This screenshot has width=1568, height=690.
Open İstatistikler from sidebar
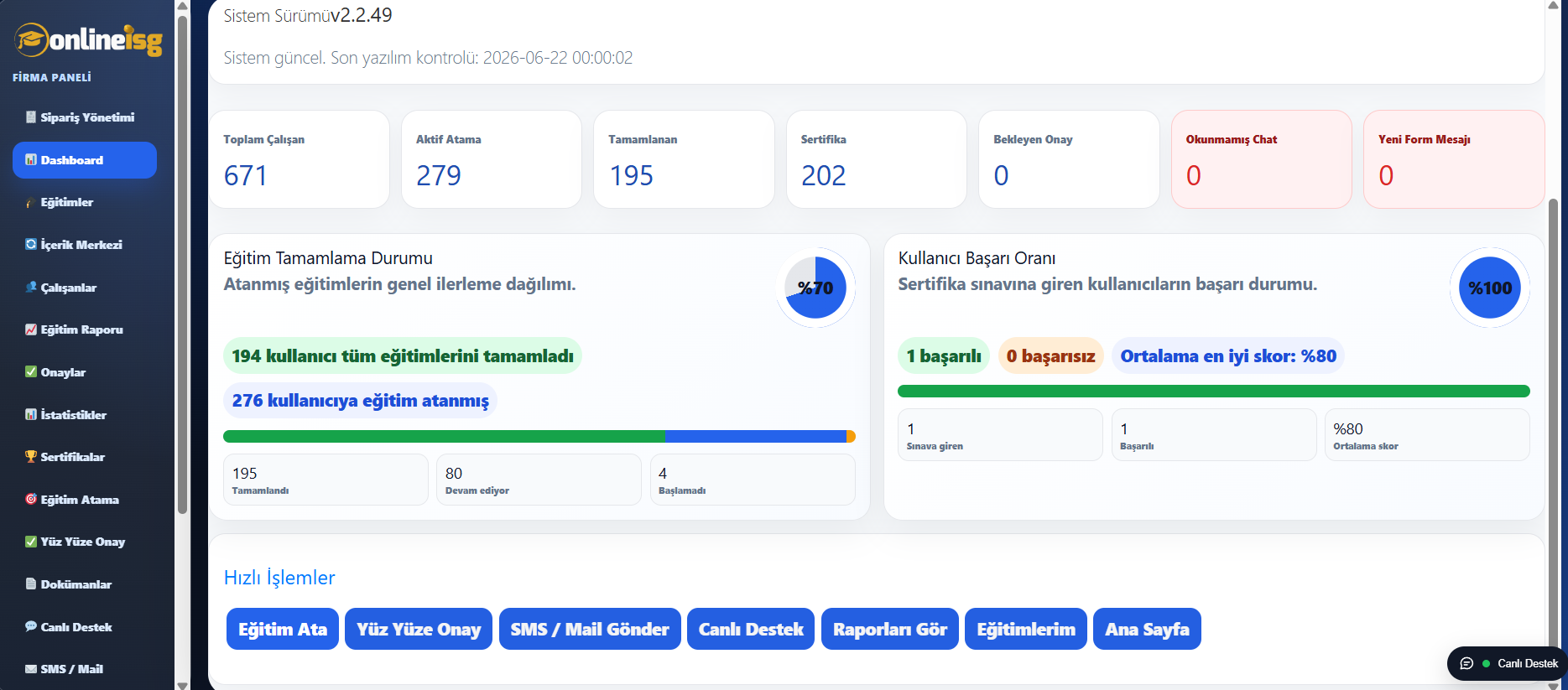coord(85,415)
